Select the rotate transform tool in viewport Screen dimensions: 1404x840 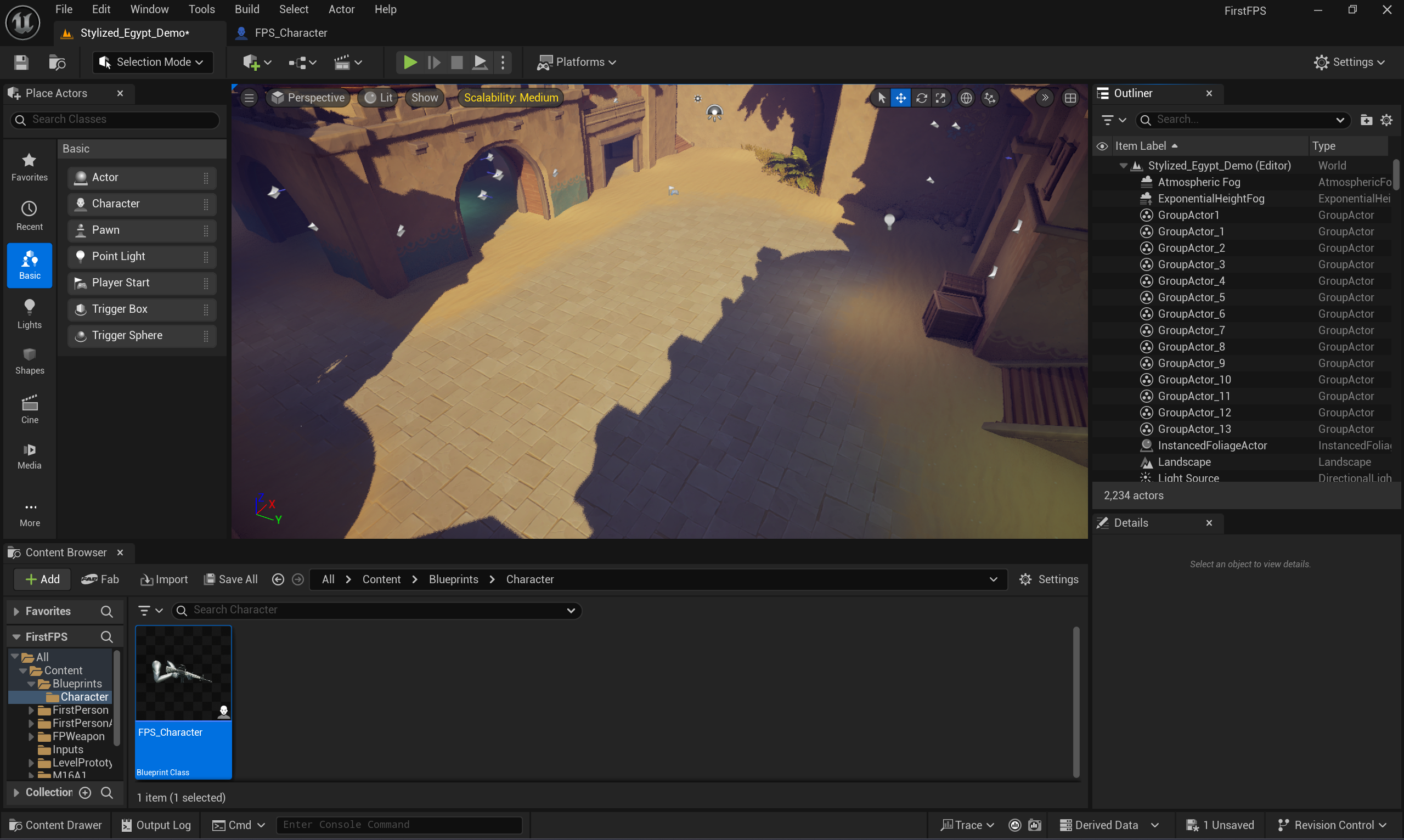tap(921, 98)
